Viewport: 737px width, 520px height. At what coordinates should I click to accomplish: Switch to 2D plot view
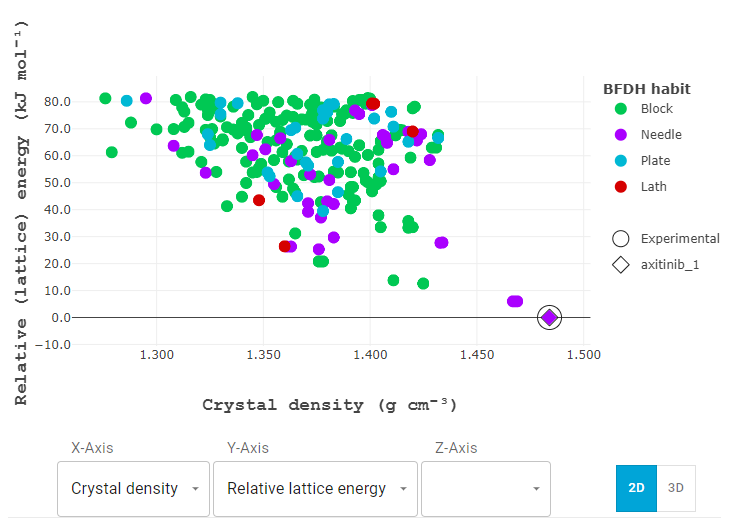click(636, 488)
